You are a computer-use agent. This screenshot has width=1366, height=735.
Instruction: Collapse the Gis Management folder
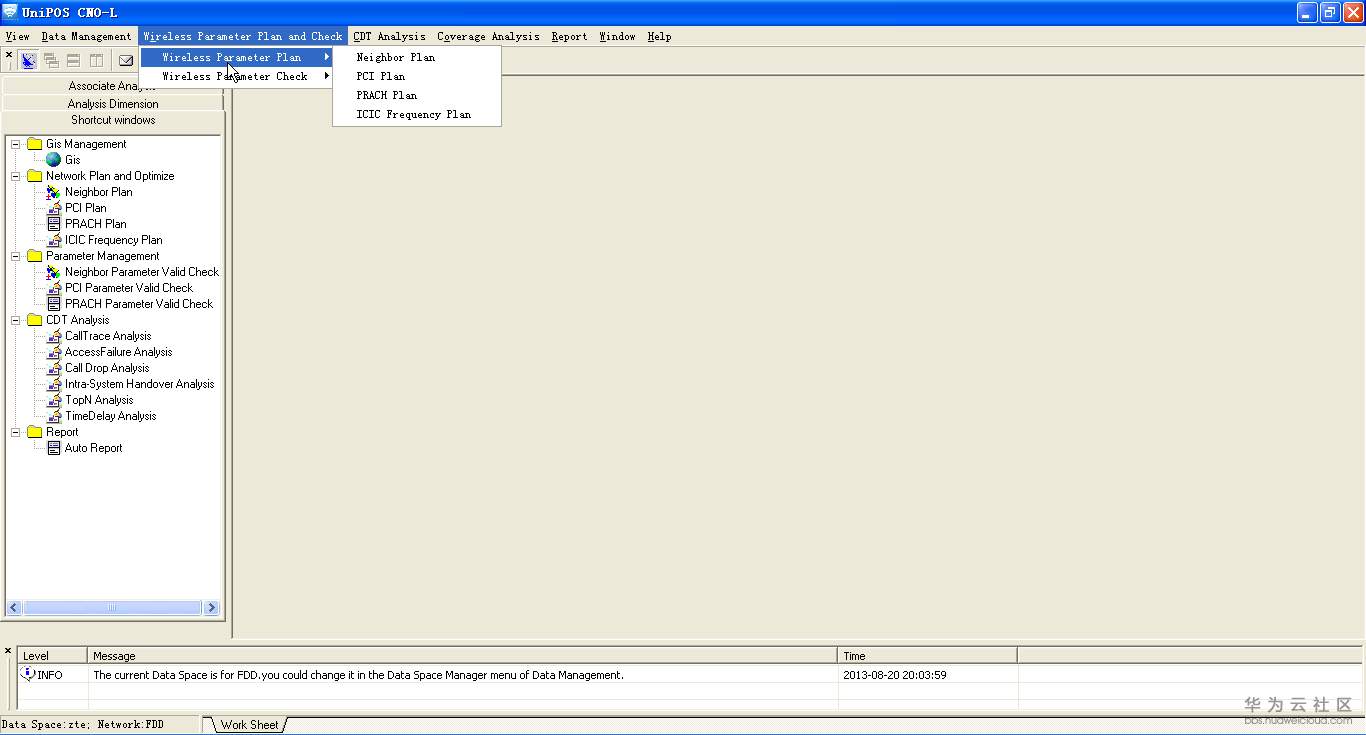tap(16, 144)
